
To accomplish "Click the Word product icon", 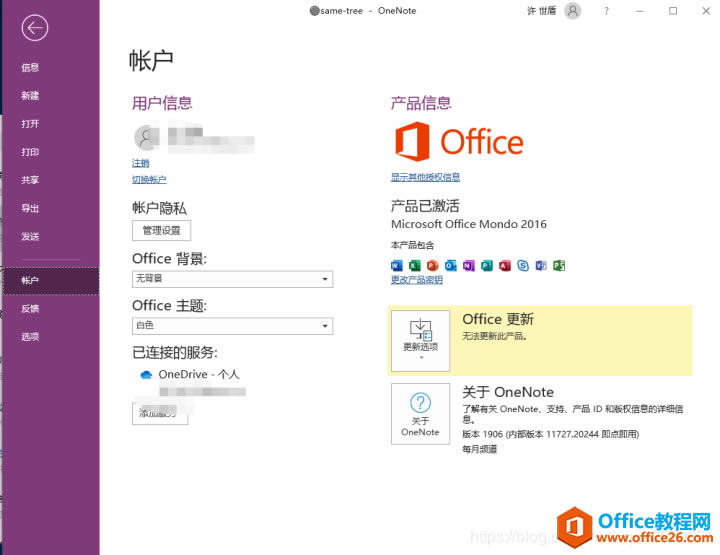I will pyautogui.click(x=396, y=265).
